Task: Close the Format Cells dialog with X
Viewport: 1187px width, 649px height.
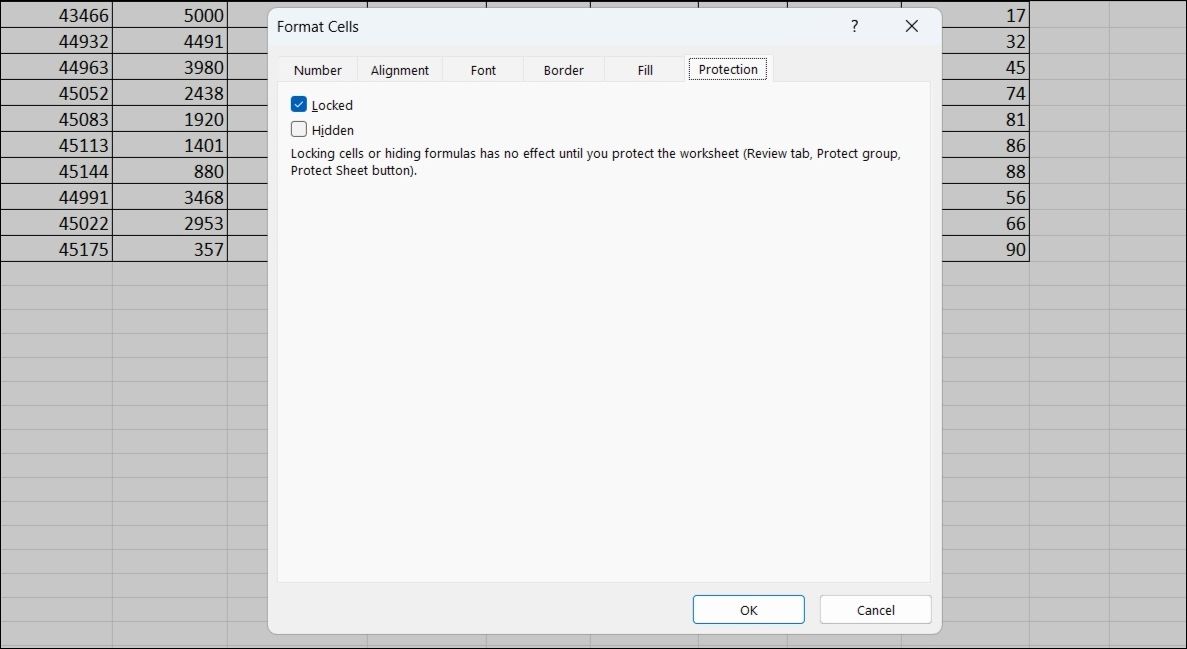Action: tap(911, 26)
